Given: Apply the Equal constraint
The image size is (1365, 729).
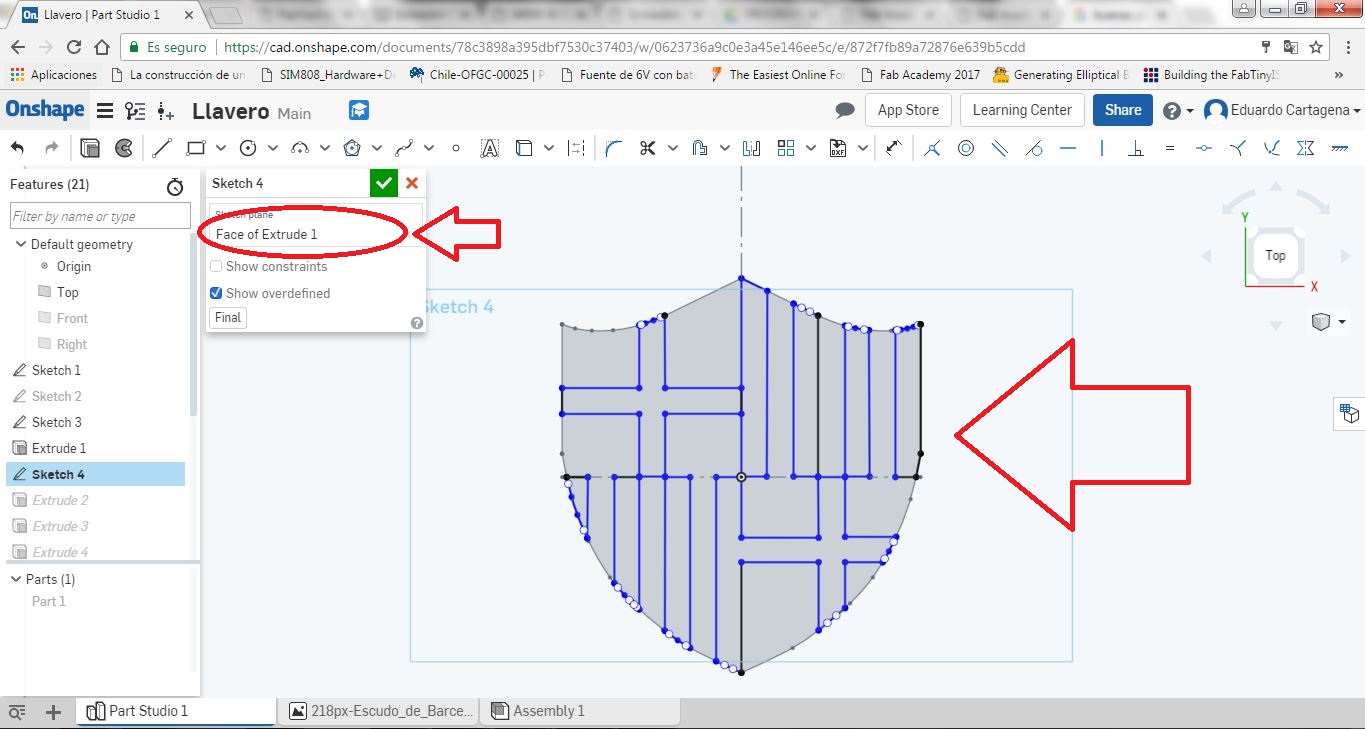Looking at the screenshot, I should click(1170, 148).
